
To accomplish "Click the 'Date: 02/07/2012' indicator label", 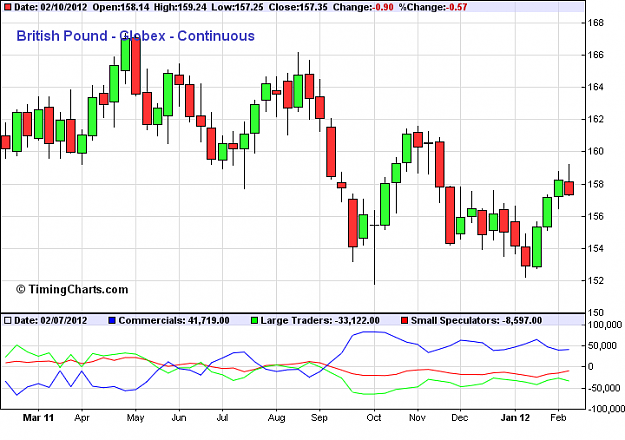I will click(x=51, y=320).
